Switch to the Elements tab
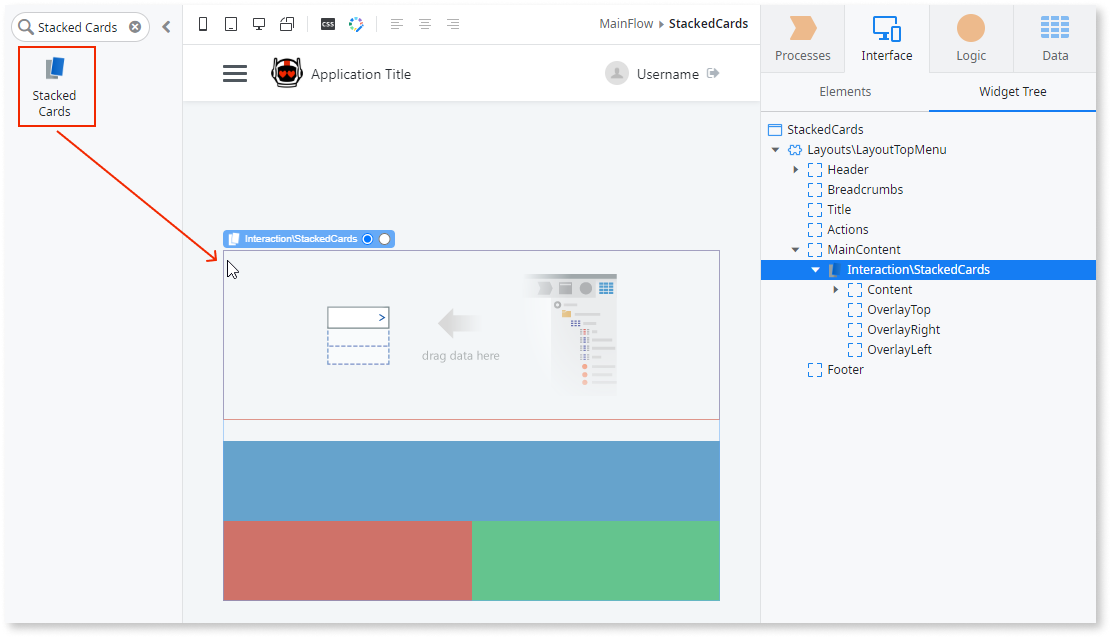Image resolution: width=1111 pixels, height=638 pixels. pos(845,91)
